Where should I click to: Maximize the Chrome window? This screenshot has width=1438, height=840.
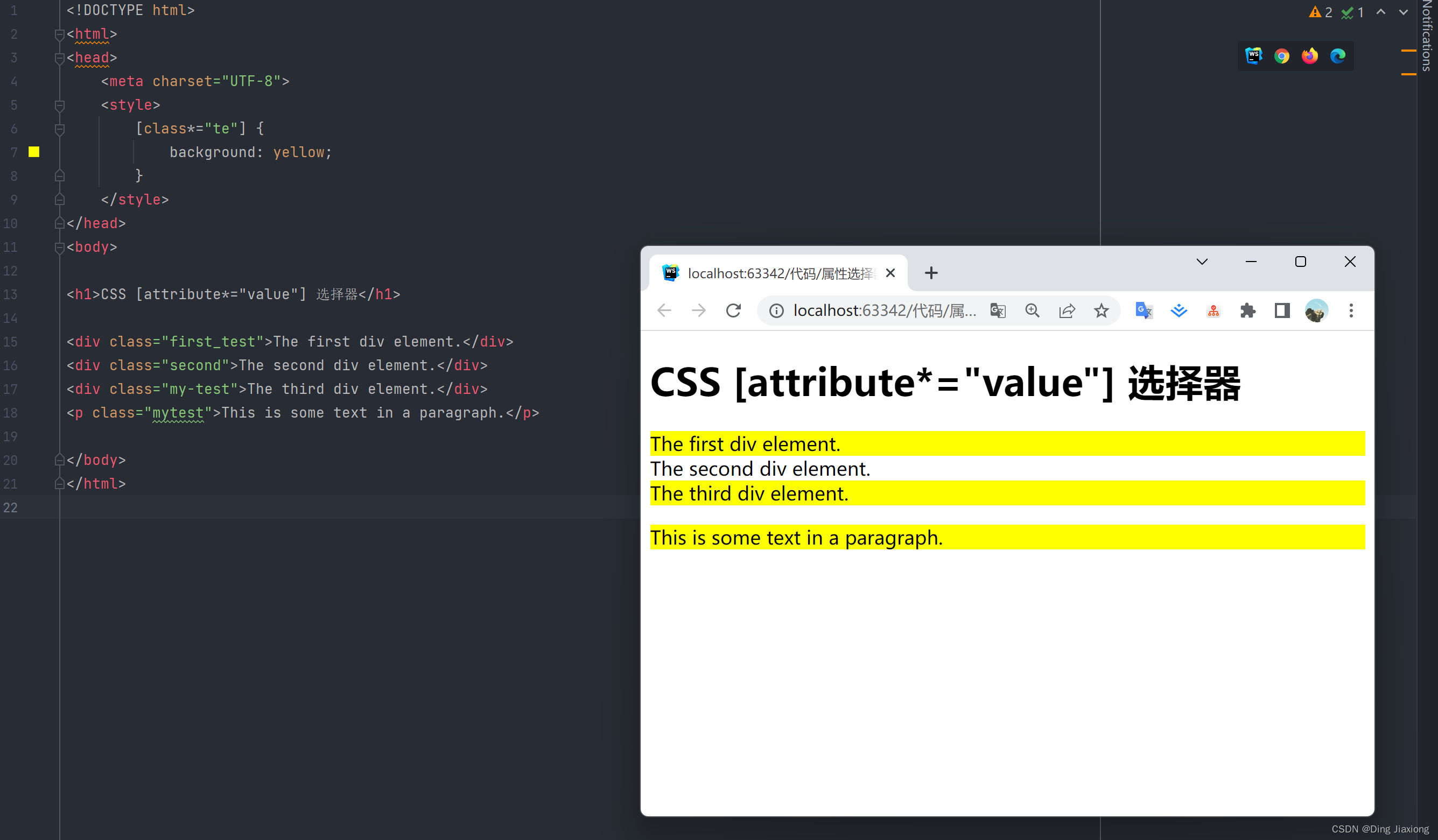click(1301, 262)
